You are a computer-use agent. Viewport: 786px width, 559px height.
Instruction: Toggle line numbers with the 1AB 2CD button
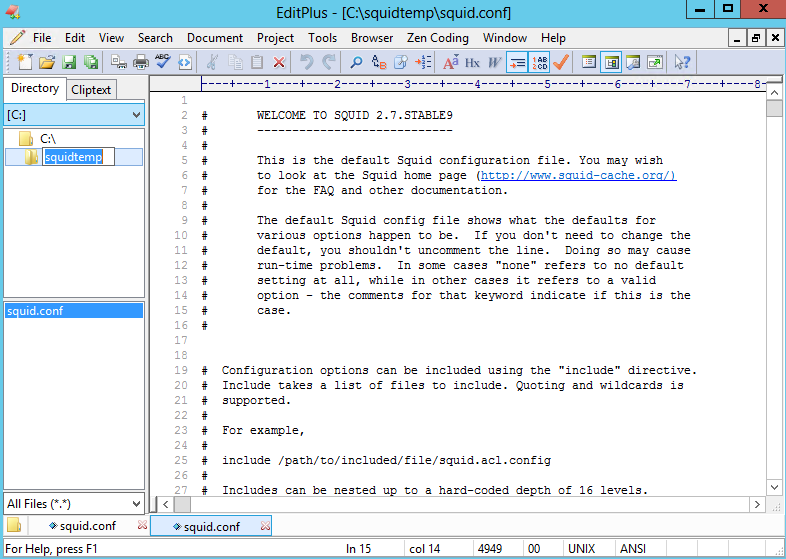pos(539,62)
